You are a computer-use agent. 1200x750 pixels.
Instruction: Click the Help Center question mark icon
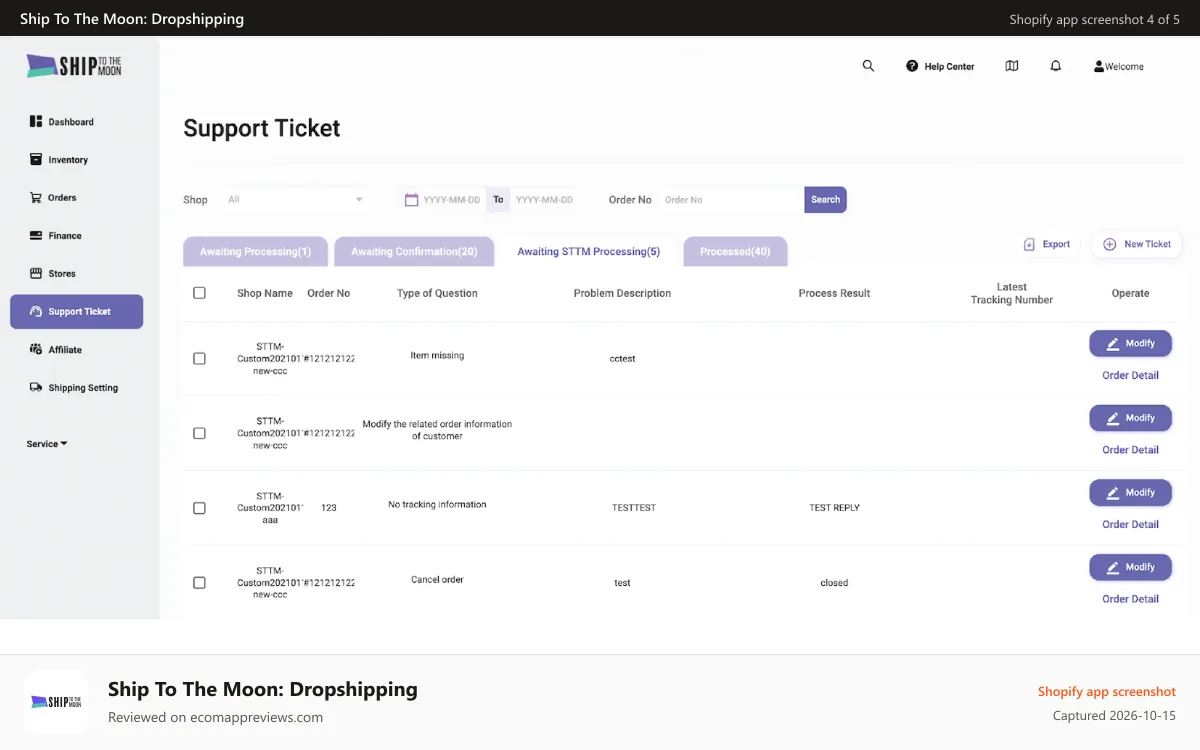(x=912, y=66)
